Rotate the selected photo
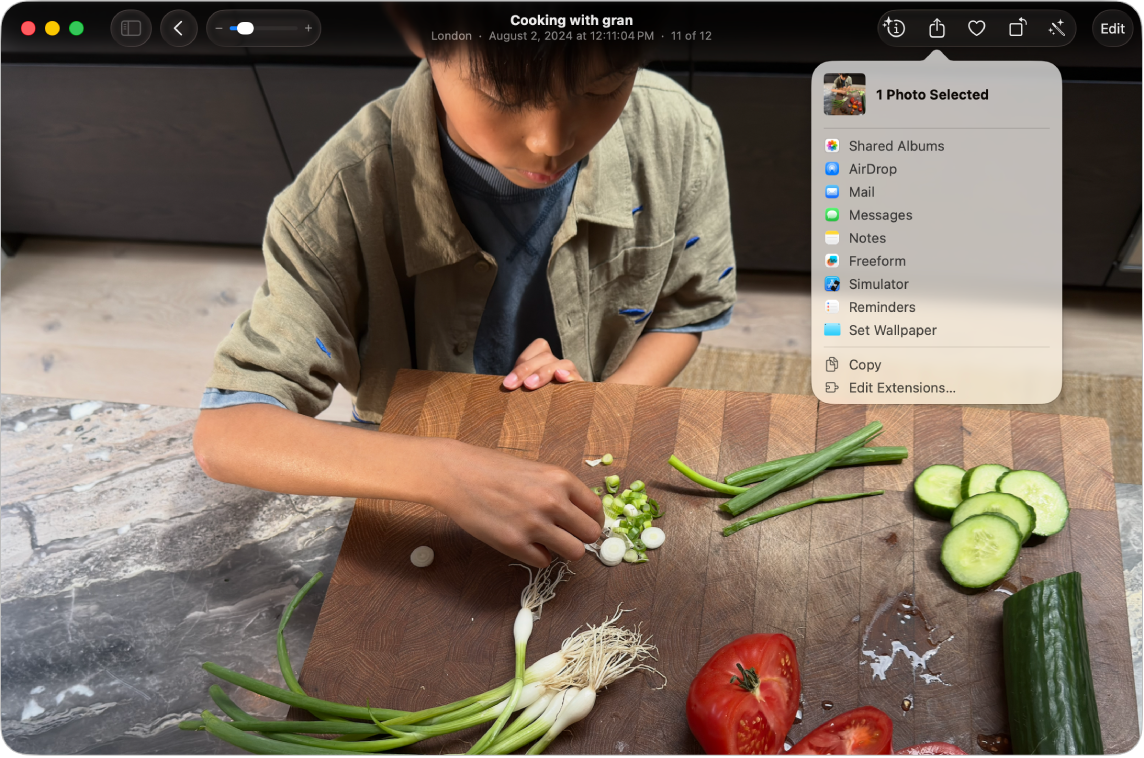 [1017, 28]
